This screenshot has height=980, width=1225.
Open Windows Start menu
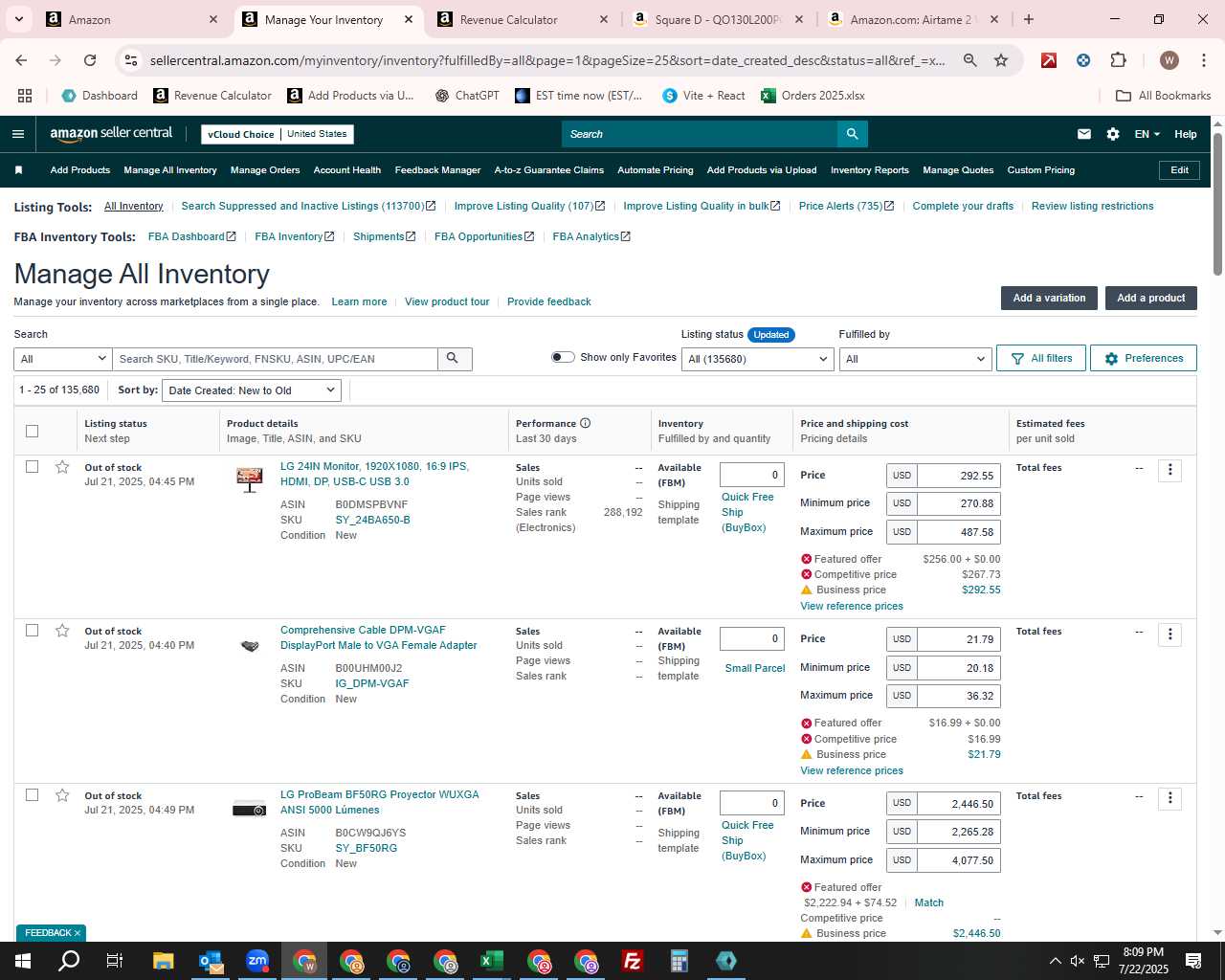[23, 961]
